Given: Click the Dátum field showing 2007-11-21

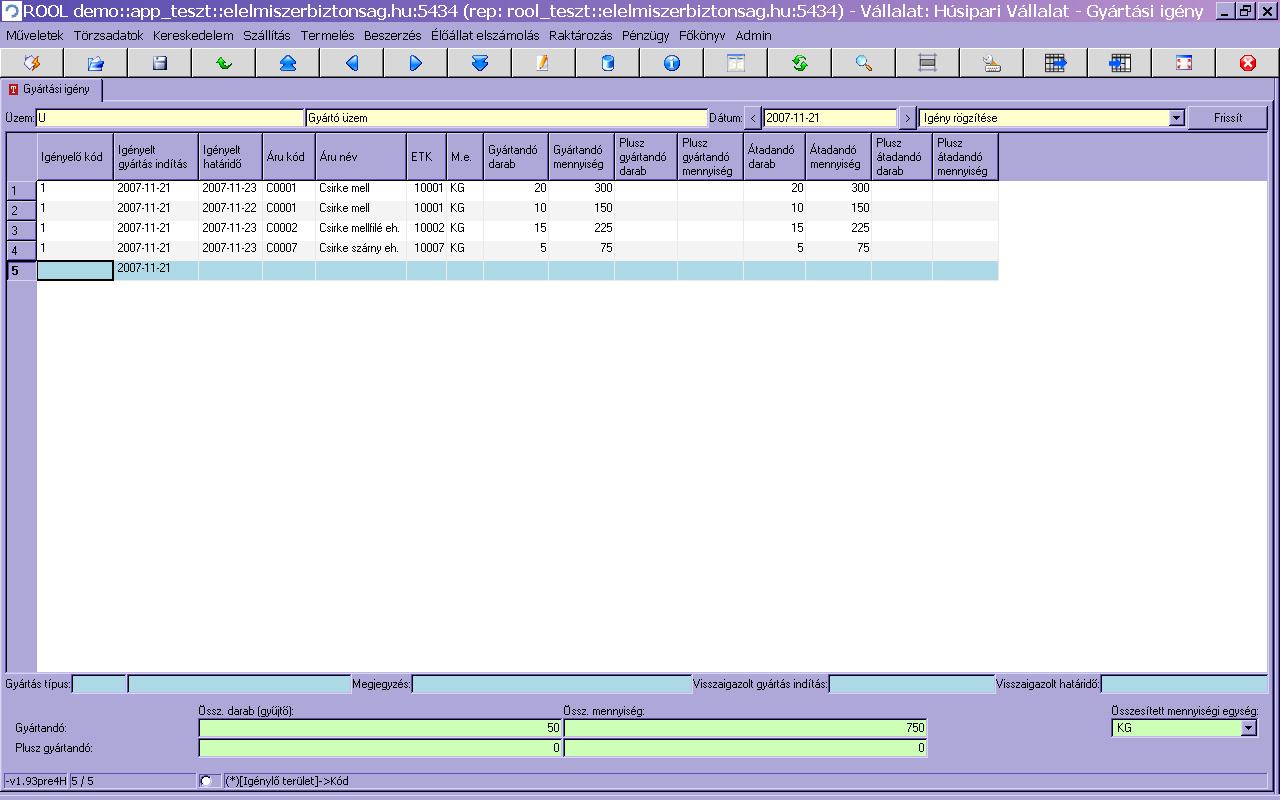Looking at the screenshot, I should 830,118.
